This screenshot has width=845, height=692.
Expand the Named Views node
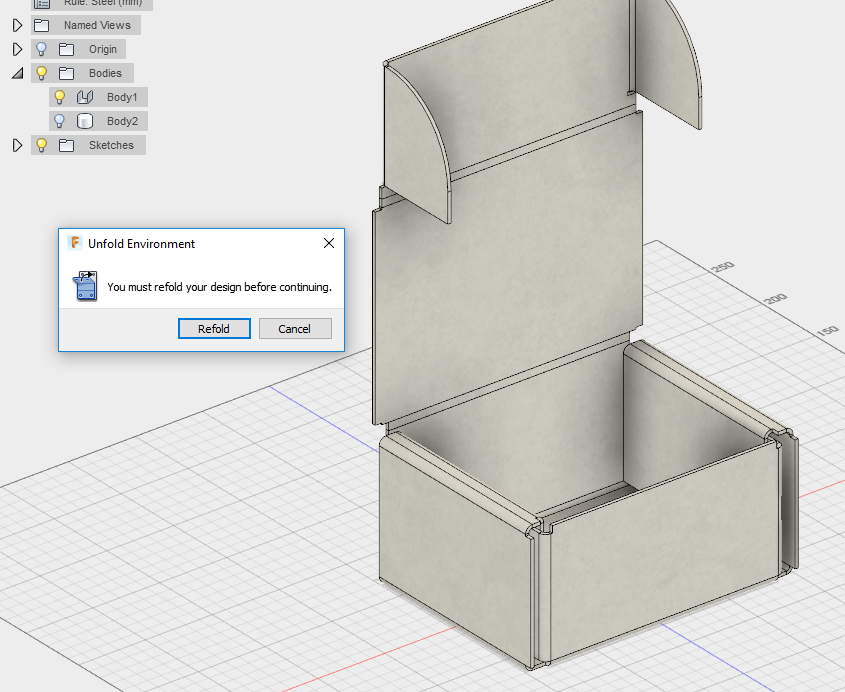(x=17, y=25)
